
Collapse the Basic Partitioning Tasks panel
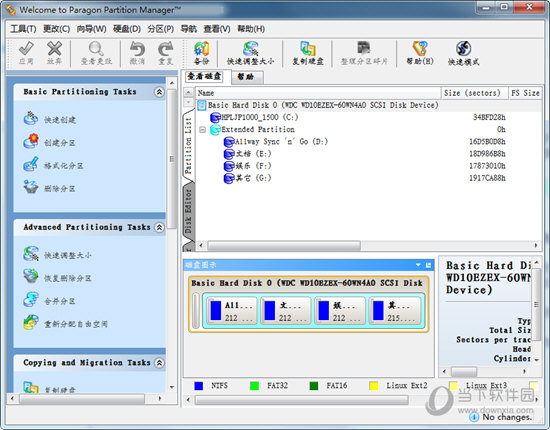tap(159, 92)
